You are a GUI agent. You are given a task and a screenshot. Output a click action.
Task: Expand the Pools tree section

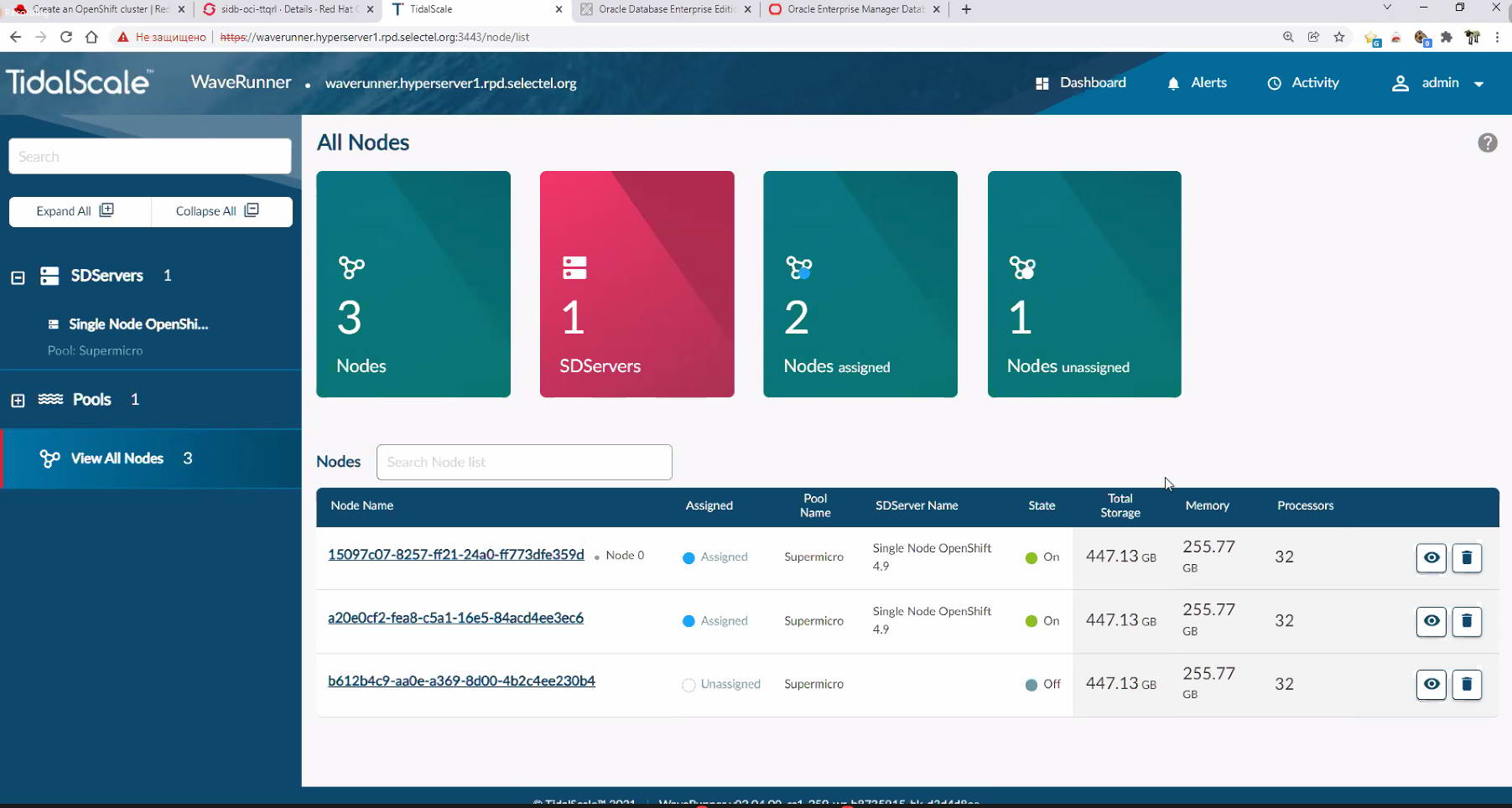click(x=18, y=401)
